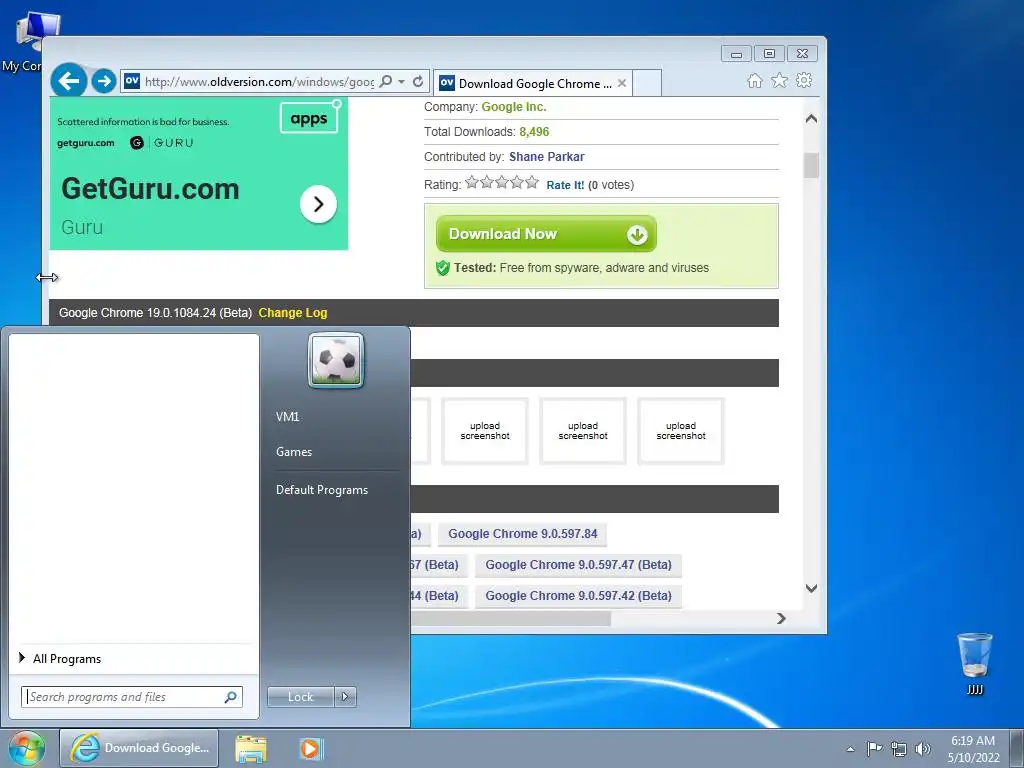Click the network tray icon
The width and height of the screenshot is (1024, 768).
(x=899, y=749)
